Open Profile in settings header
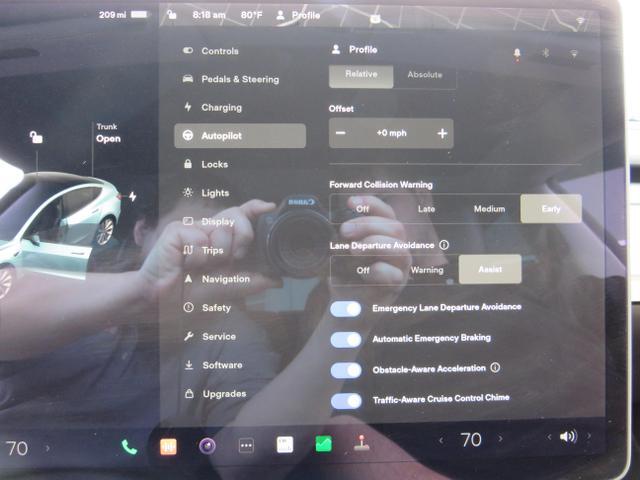This screenshot has height=480, width=640. (x=354, y=50)
